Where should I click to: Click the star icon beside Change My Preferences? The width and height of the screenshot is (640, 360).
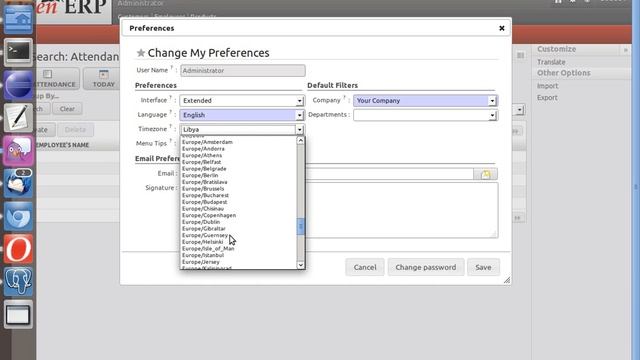pos(141,53)
